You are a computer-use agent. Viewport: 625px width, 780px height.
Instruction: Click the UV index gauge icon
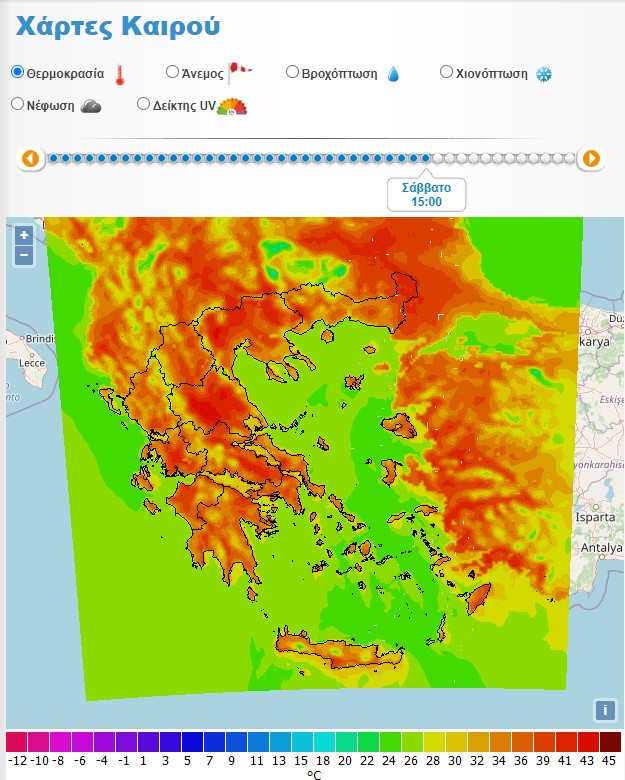pos(232,106)
